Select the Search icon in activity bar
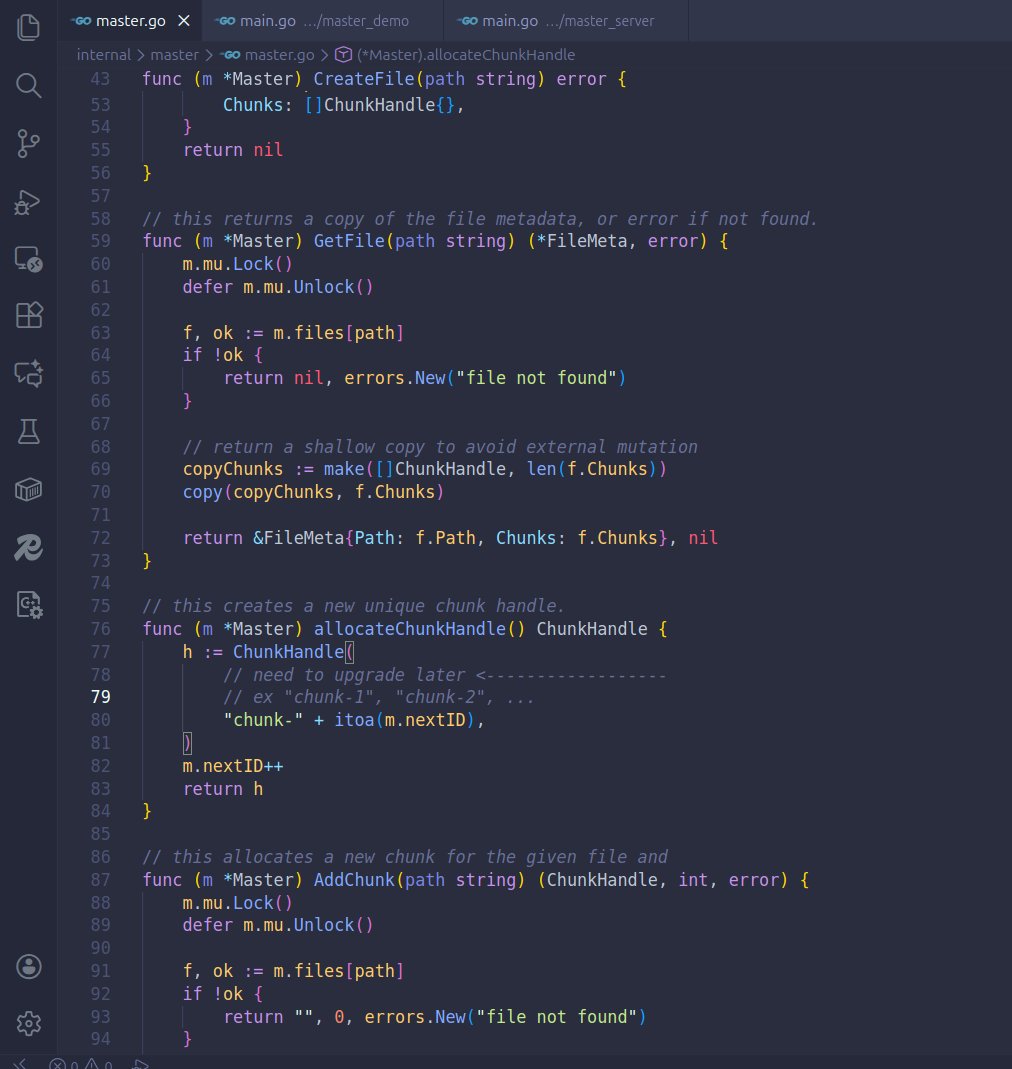This screenshot has width=1012, height=1069. [x=28, y=86]
